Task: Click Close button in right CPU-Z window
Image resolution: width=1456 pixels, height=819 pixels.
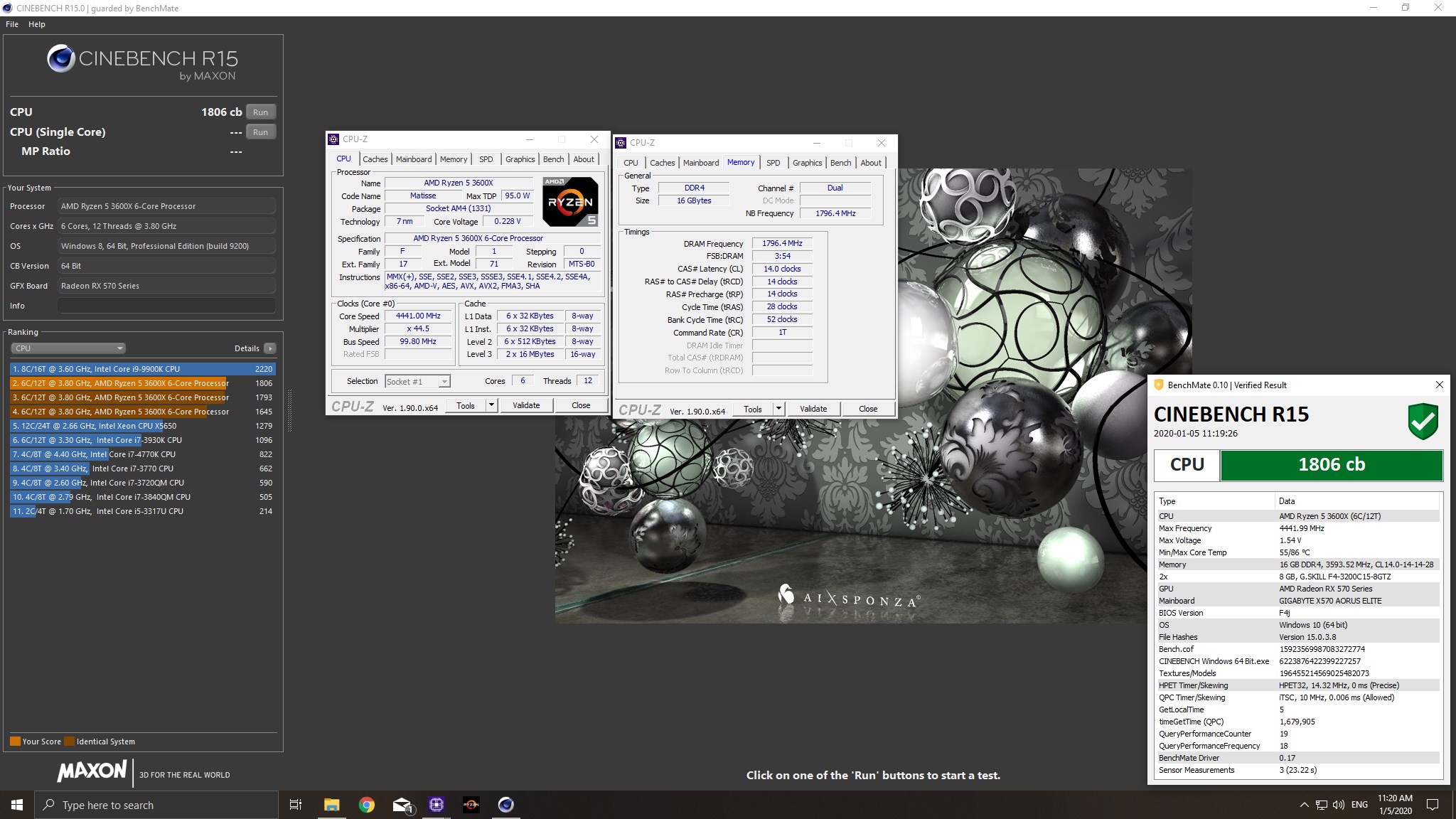Action: click(868, 409)
